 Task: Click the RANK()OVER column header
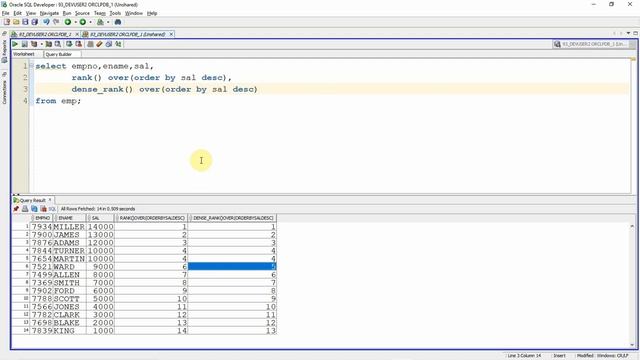coord(152,218)
